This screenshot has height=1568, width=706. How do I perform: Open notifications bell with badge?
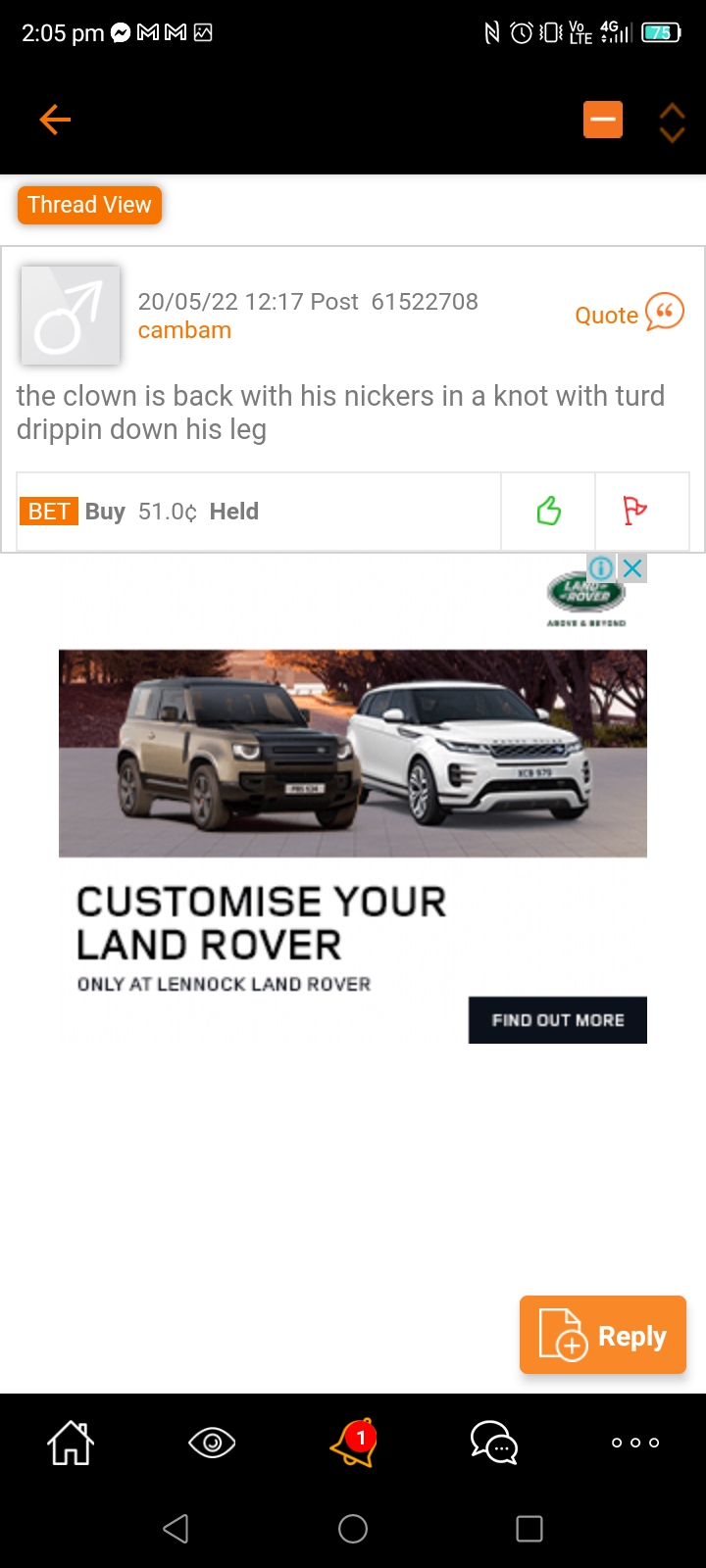click(354, 1442)
